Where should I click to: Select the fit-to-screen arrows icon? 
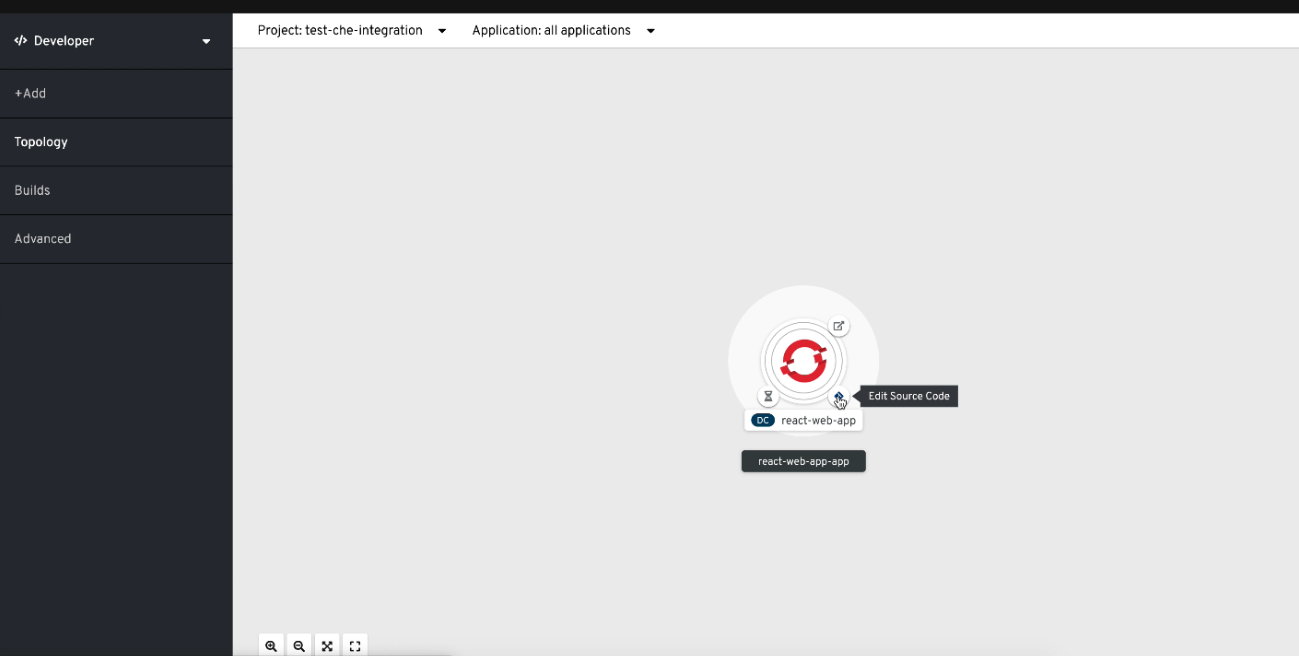[327, 645]
